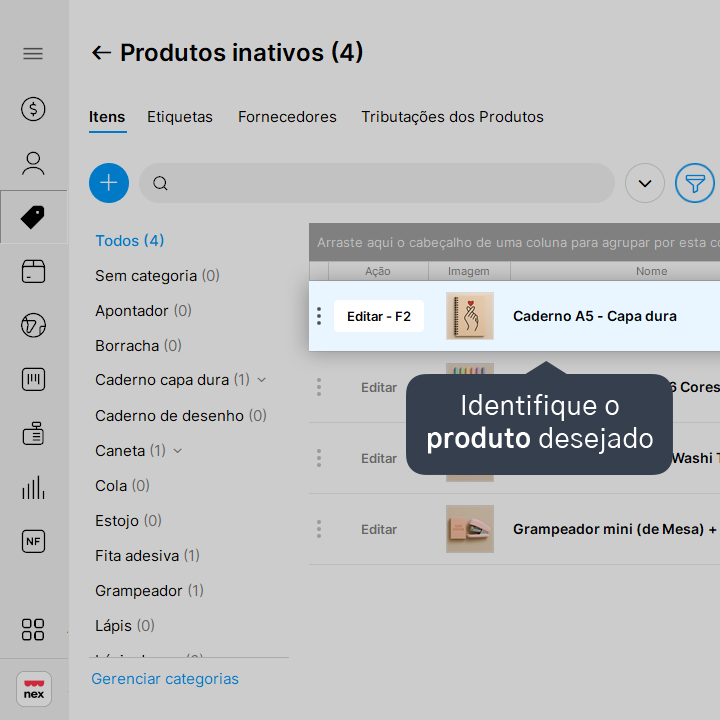Click the Editar - F2 button
This screenshot has width=720, height=720.
point(379,316)
